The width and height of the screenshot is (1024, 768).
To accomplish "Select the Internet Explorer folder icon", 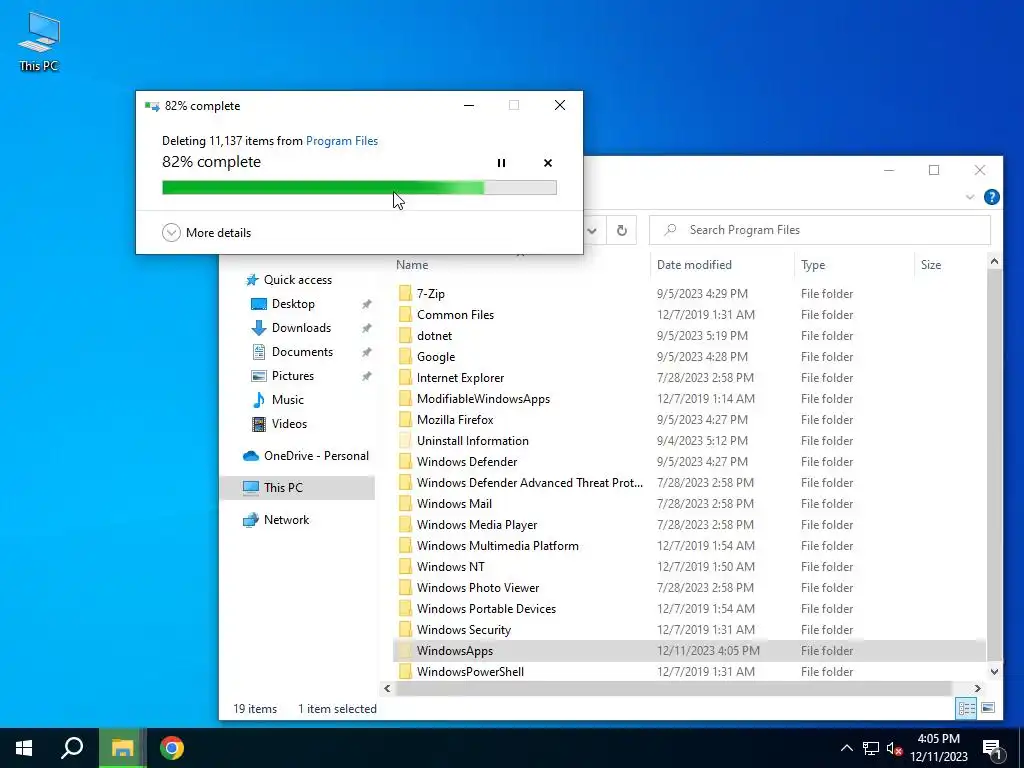I will click(x=405, y=377).
